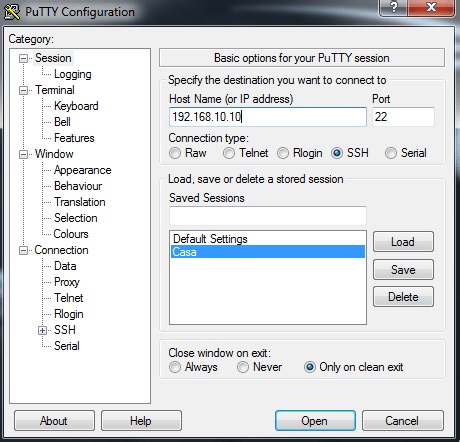This screenshot has width=460, height=442.
Task: Collapse the Window tree node
Action: coord(23,155)
